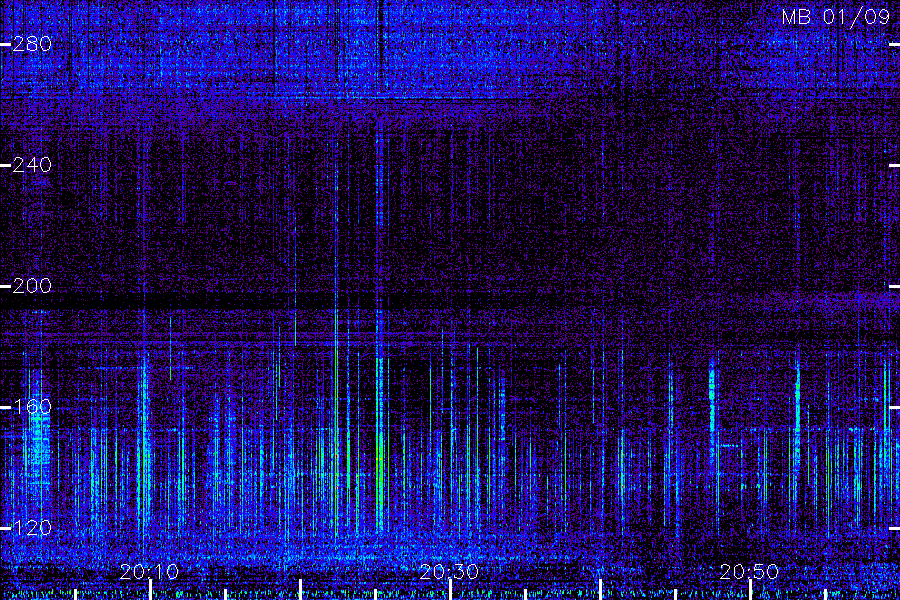Click the 240 frequency axis label
Screen dimensions: 900x600
click(32, 165)
